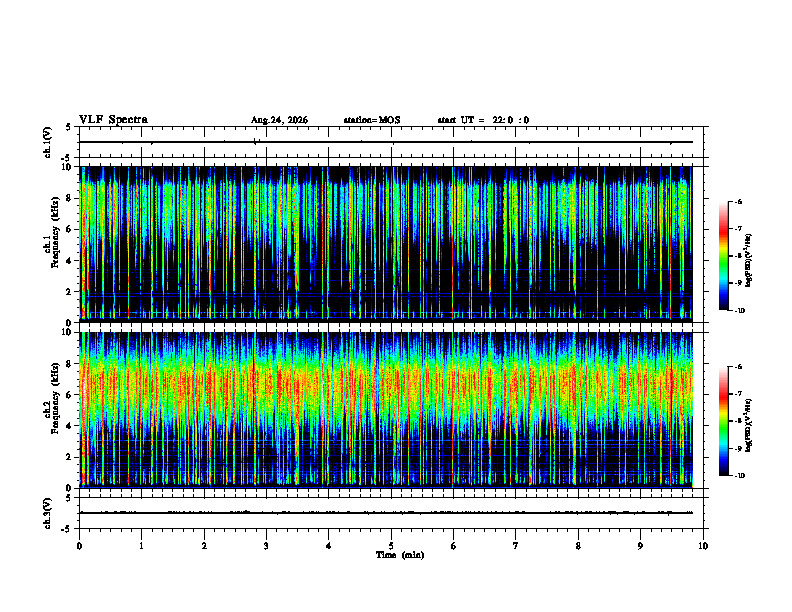Click the "-5" tick on ch.3(V) axis
Screen dimensions: 792x612
(67, 528)
